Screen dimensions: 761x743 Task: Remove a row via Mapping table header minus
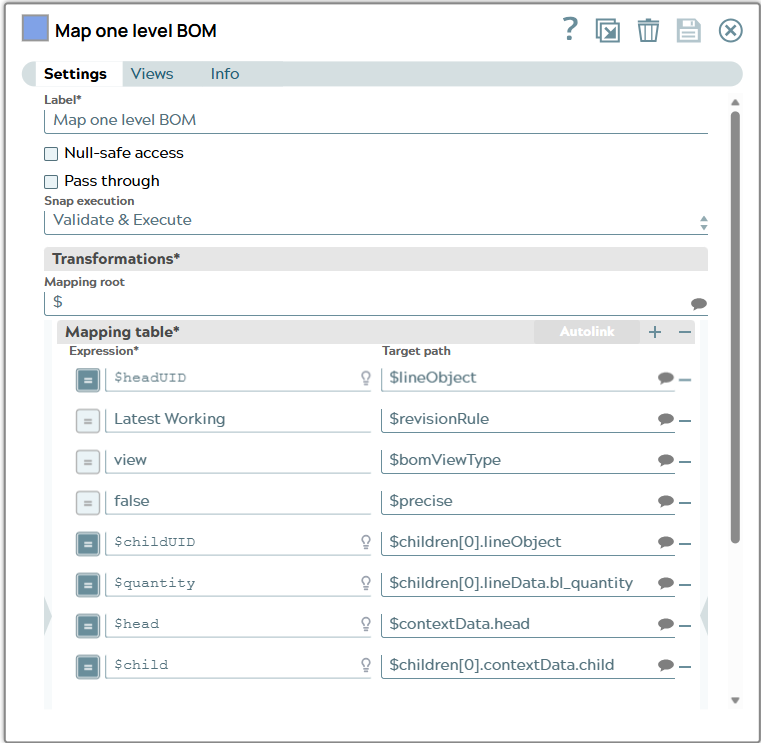(685, 332)
